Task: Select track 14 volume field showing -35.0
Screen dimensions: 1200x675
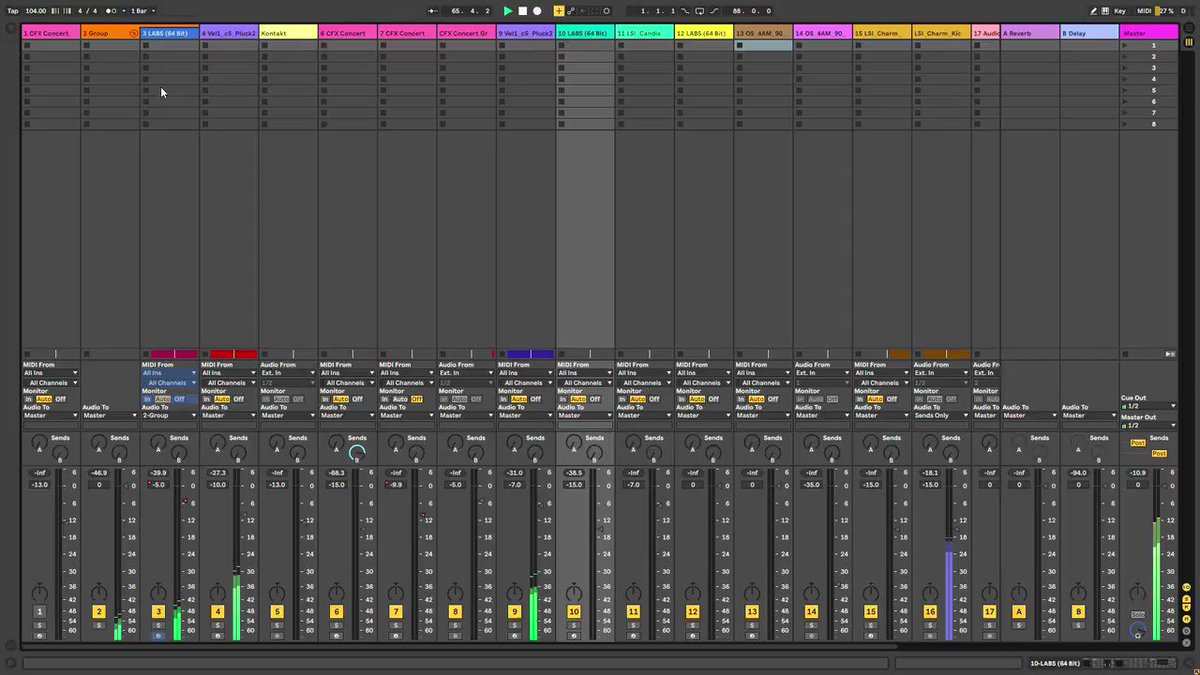Action: click(x=812, y=485)
